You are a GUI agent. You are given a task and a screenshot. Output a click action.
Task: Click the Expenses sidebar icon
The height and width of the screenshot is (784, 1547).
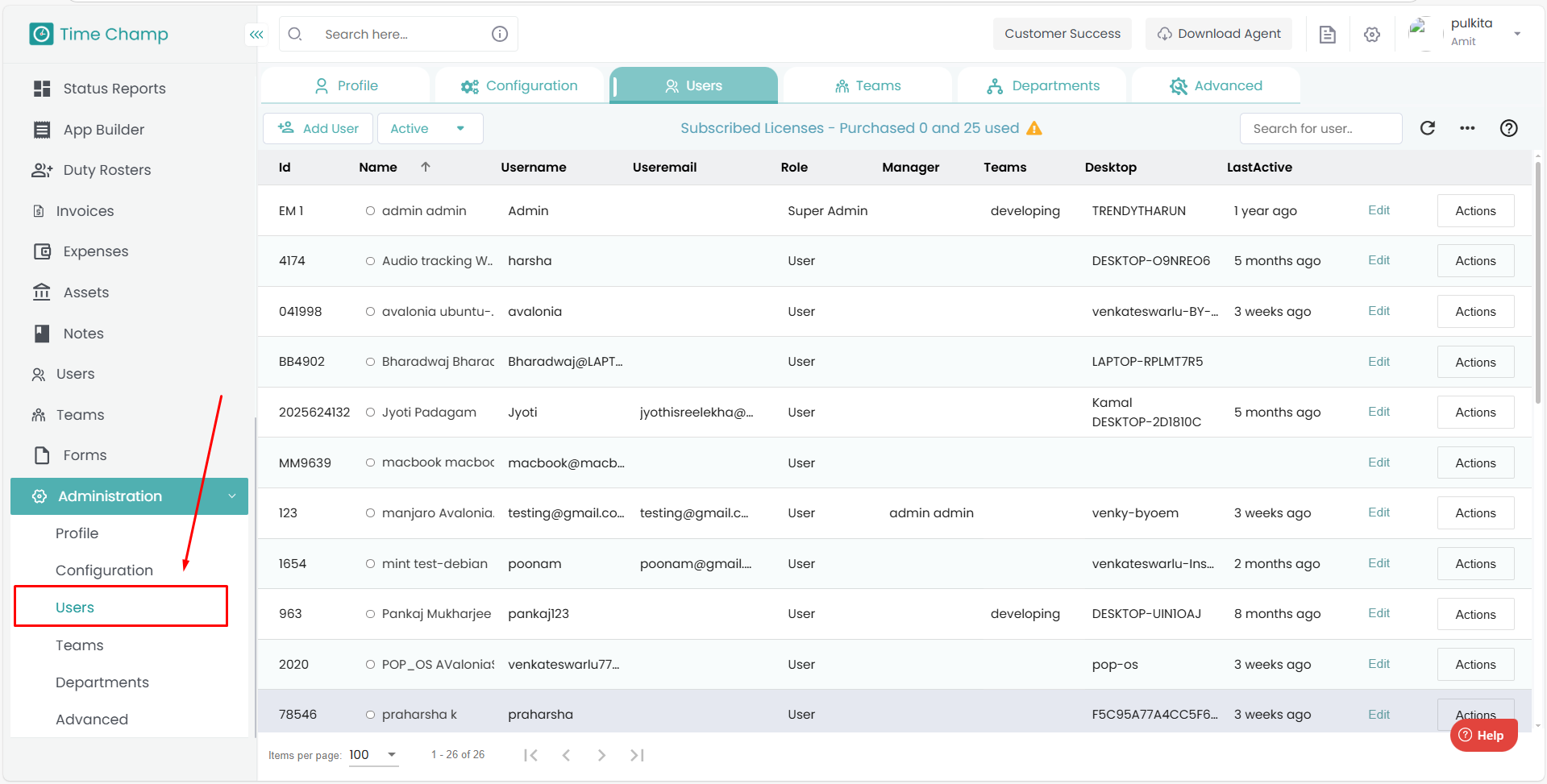click(42, 251)
